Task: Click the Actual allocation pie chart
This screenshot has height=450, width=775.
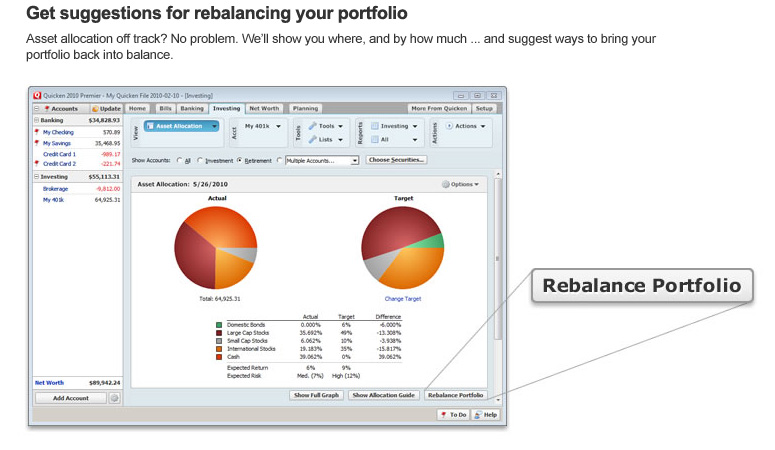Action: point(215,248)
